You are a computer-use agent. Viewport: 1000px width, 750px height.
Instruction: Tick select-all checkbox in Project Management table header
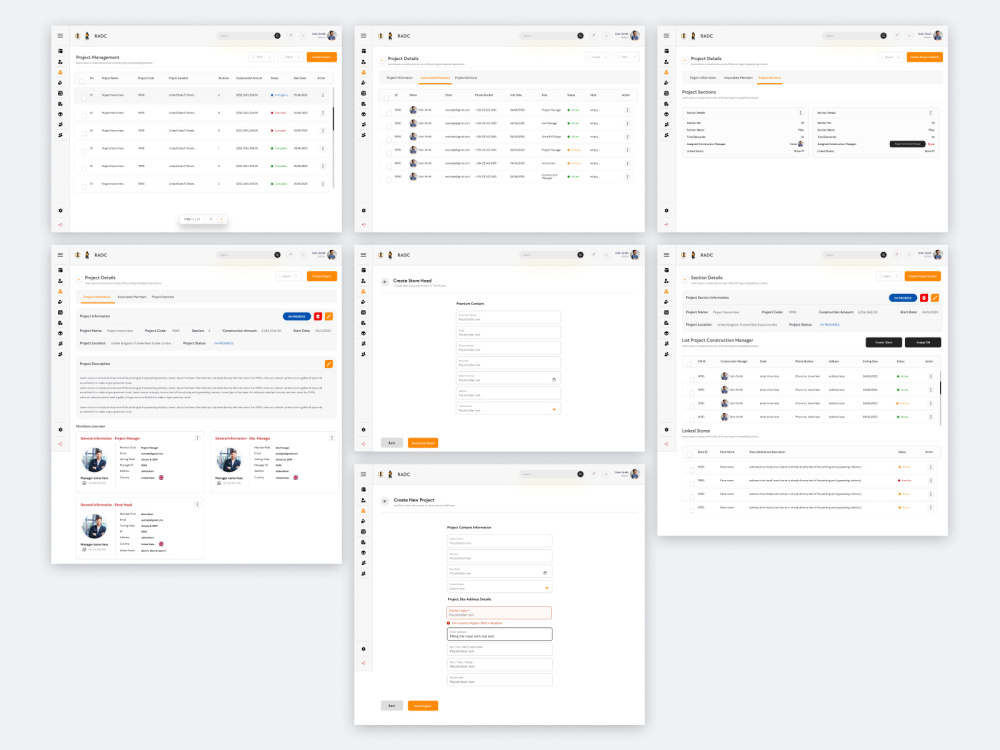click(81, 79)
